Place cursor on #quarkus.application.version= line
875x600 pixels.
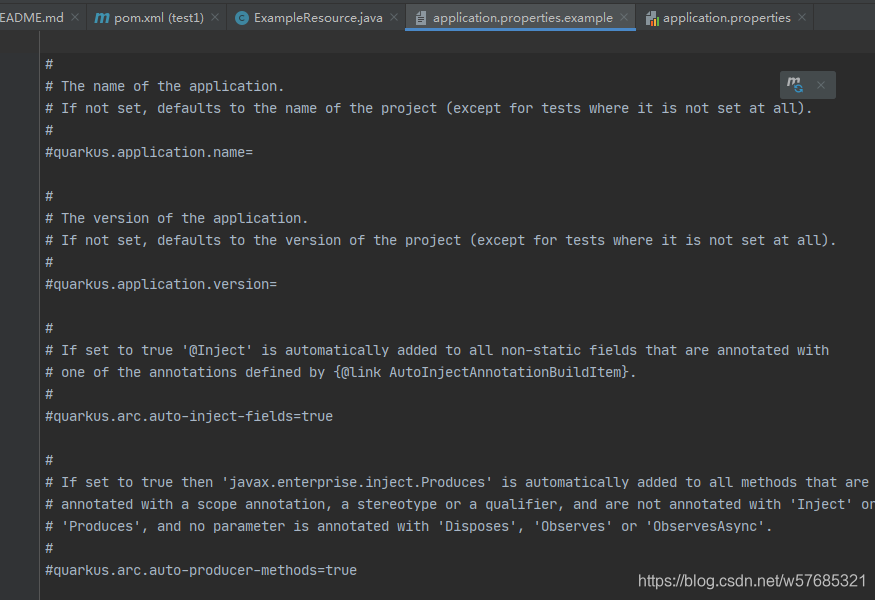pos(161,284)
